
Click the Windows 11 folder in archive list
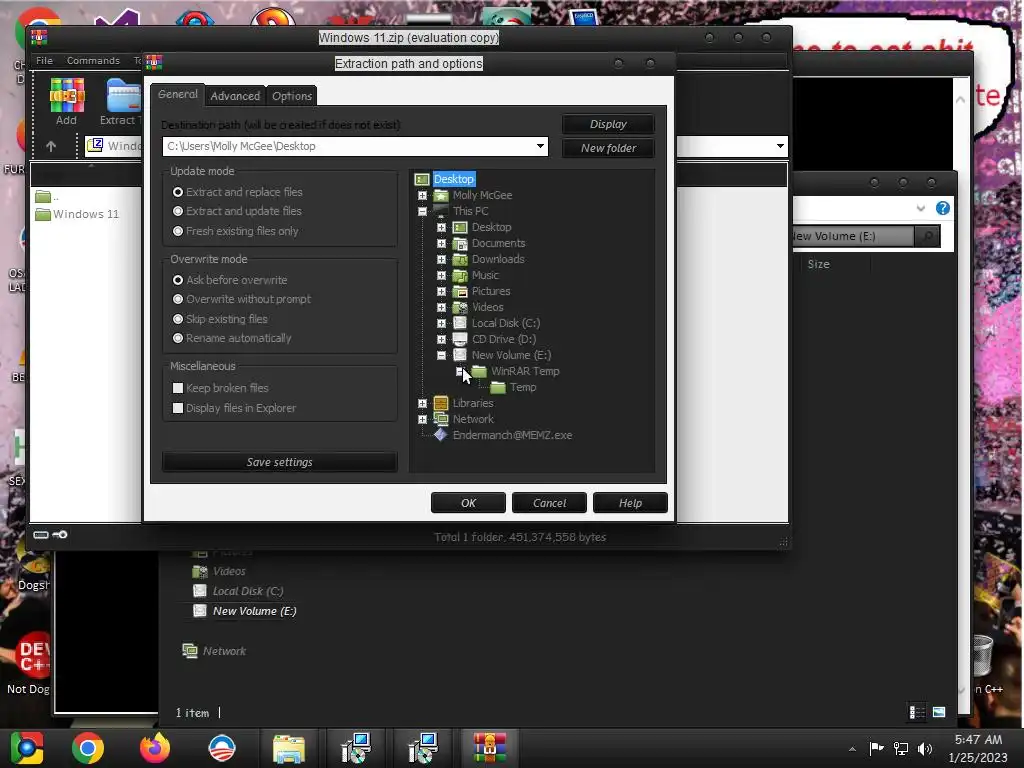coord(78,214)
